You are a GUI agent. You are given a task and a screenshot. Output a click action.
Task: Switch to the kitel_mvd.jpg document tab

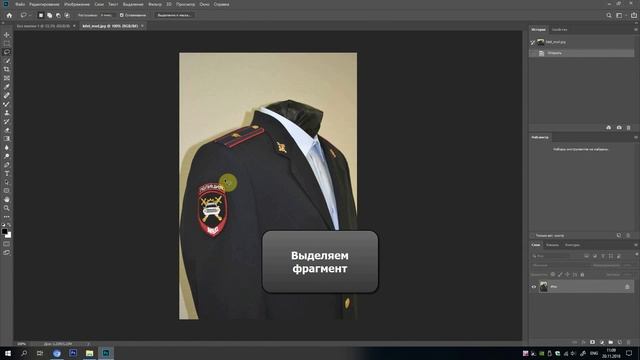tap(110, 26)
